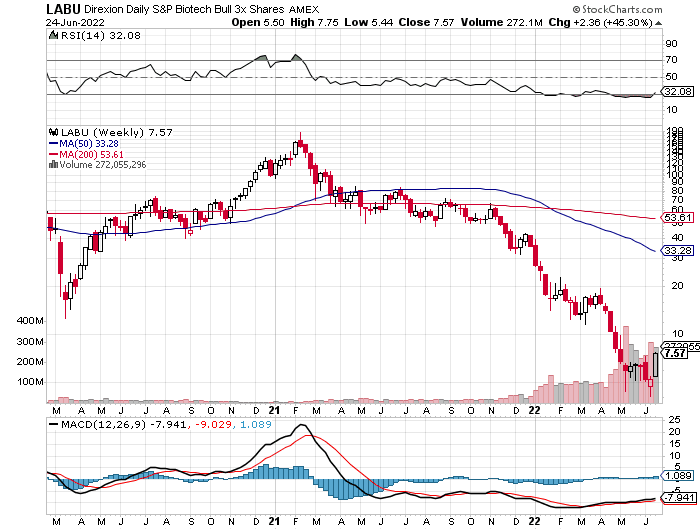Click the 24-Jun-2022 date label
This screenshot has width=700, height=530.
[x=75, y=23]
